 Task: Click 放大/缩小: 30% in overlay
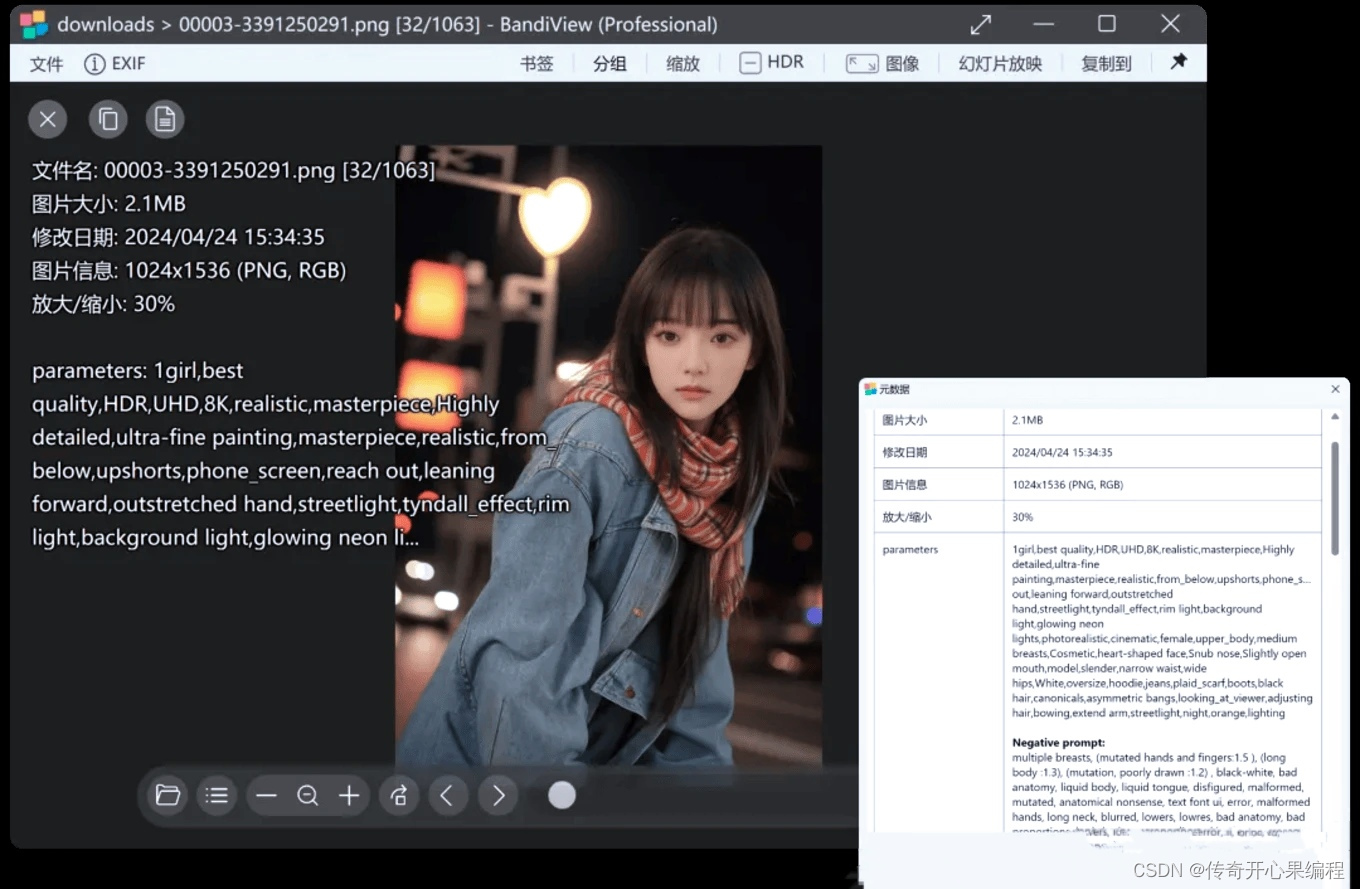(x=103, y=304)
